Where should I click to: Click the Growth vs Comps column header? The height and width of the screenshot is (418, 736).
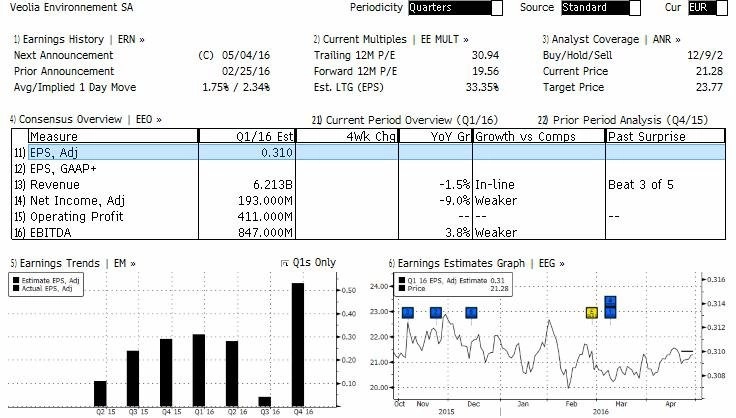pyautogui.click(x=539, y=137)
